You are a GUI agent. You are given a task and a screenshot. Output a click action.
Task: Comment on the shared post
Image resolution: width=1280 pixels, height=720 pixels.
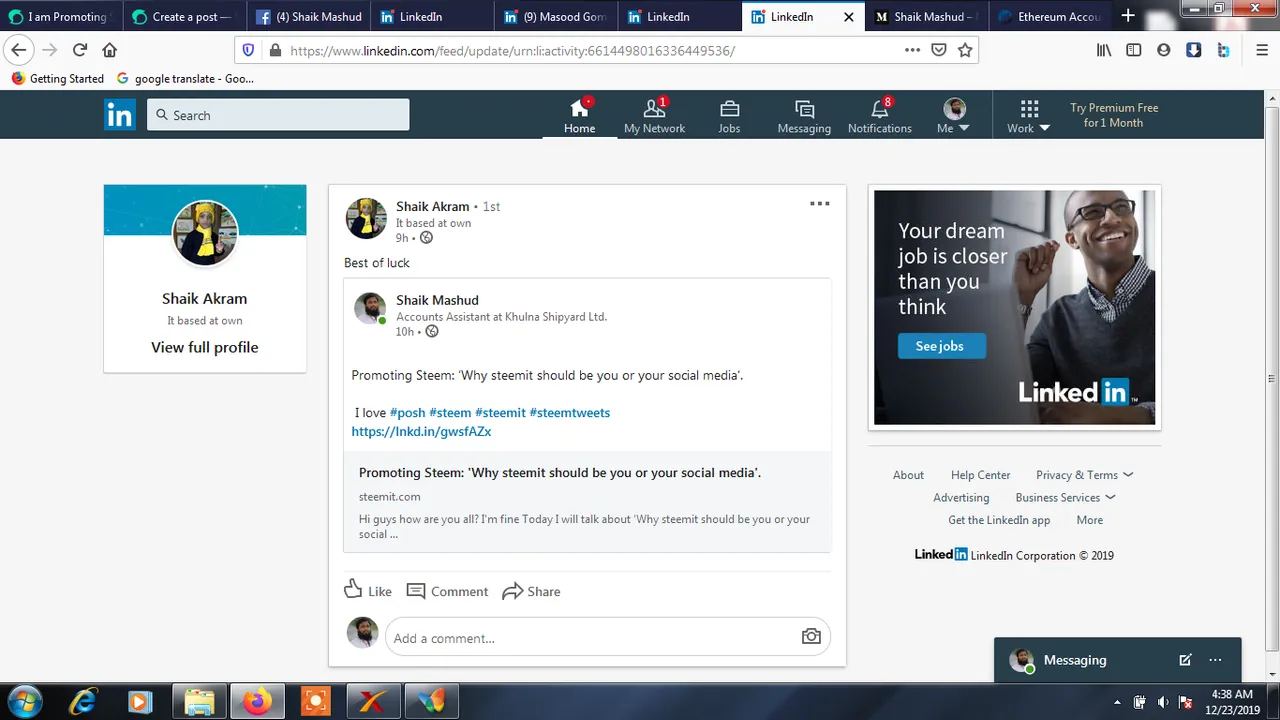(x=447, y=591)
